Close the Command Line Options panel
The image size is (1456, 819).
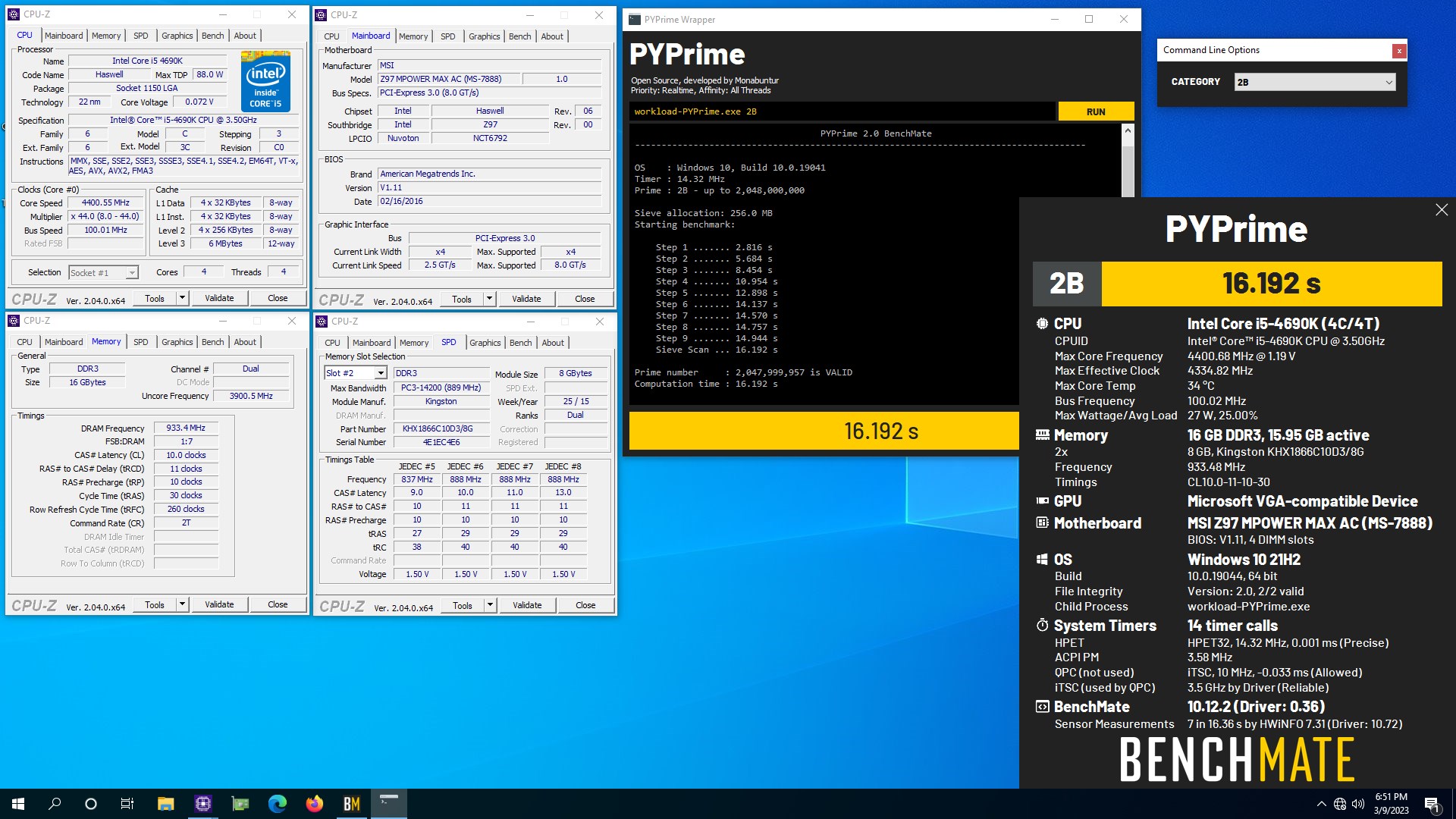(1399, 51)
